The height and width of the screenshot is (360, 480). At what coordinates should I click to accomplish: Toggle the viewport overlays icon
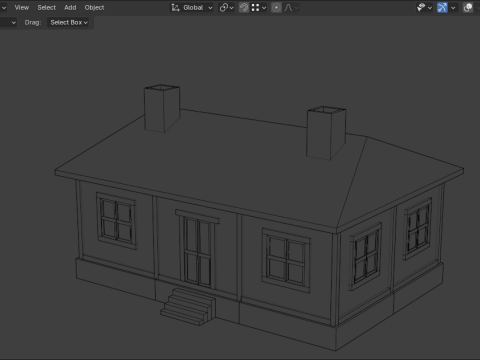pyautogui.click(x=468, y=7)
